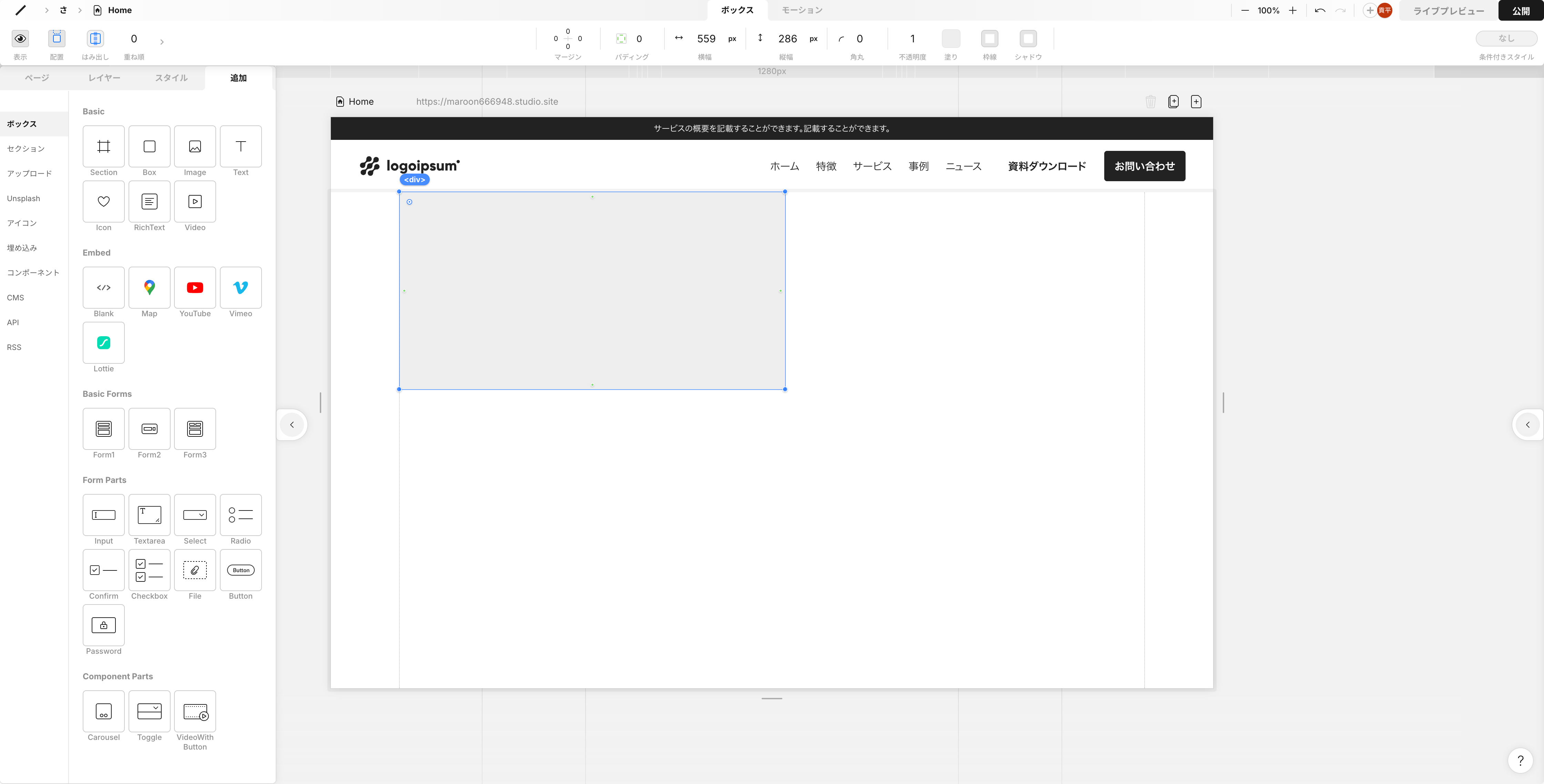This screenshot has width=1544, height=784.
Task: Add a Select form part
Action: coord(195,515)
